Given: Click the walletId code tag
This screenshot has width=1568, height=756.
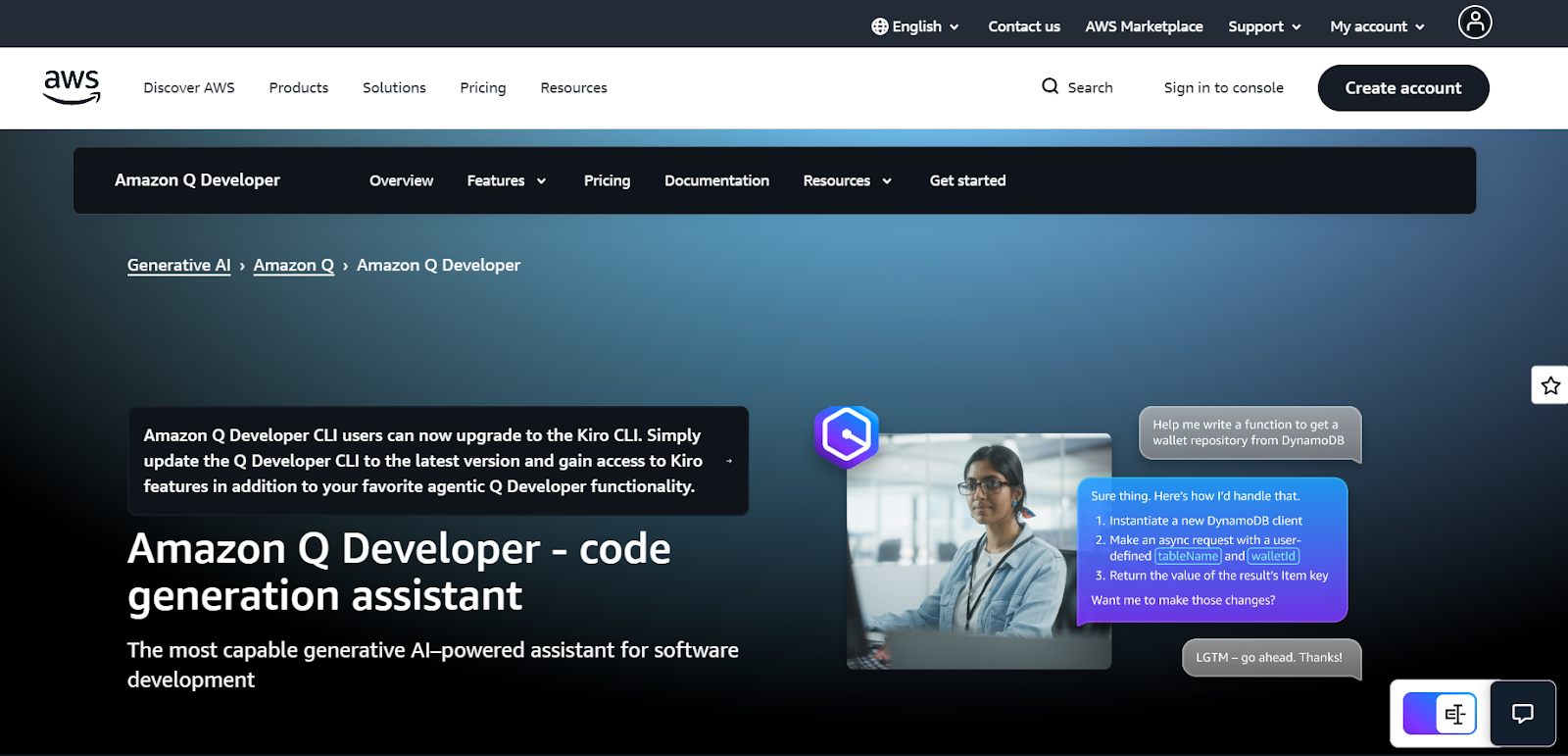Looking at the screenshot, I should [x=1273, y=556].
